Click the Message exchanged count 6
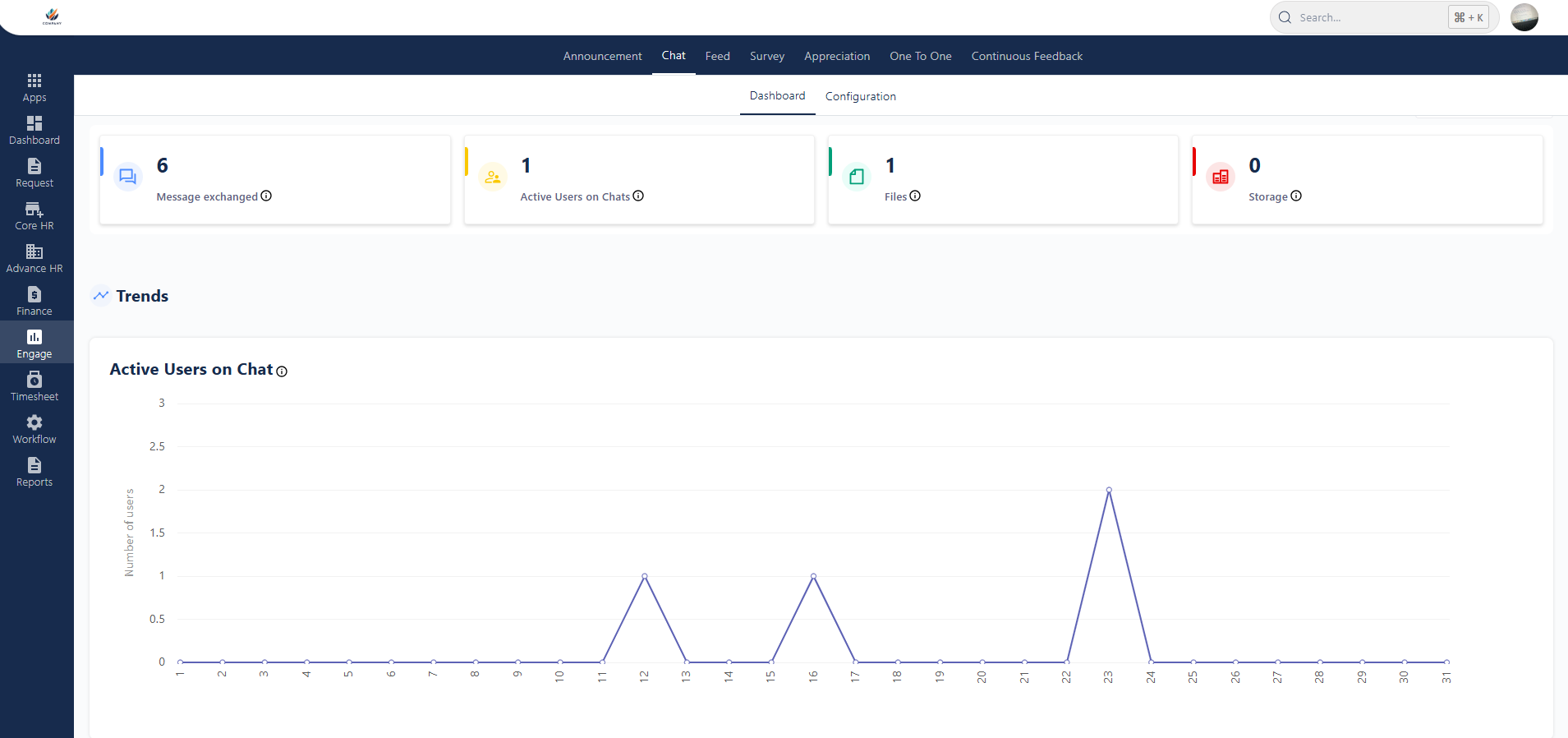This screenshot has height=738, width=1568. pos(163,165)
